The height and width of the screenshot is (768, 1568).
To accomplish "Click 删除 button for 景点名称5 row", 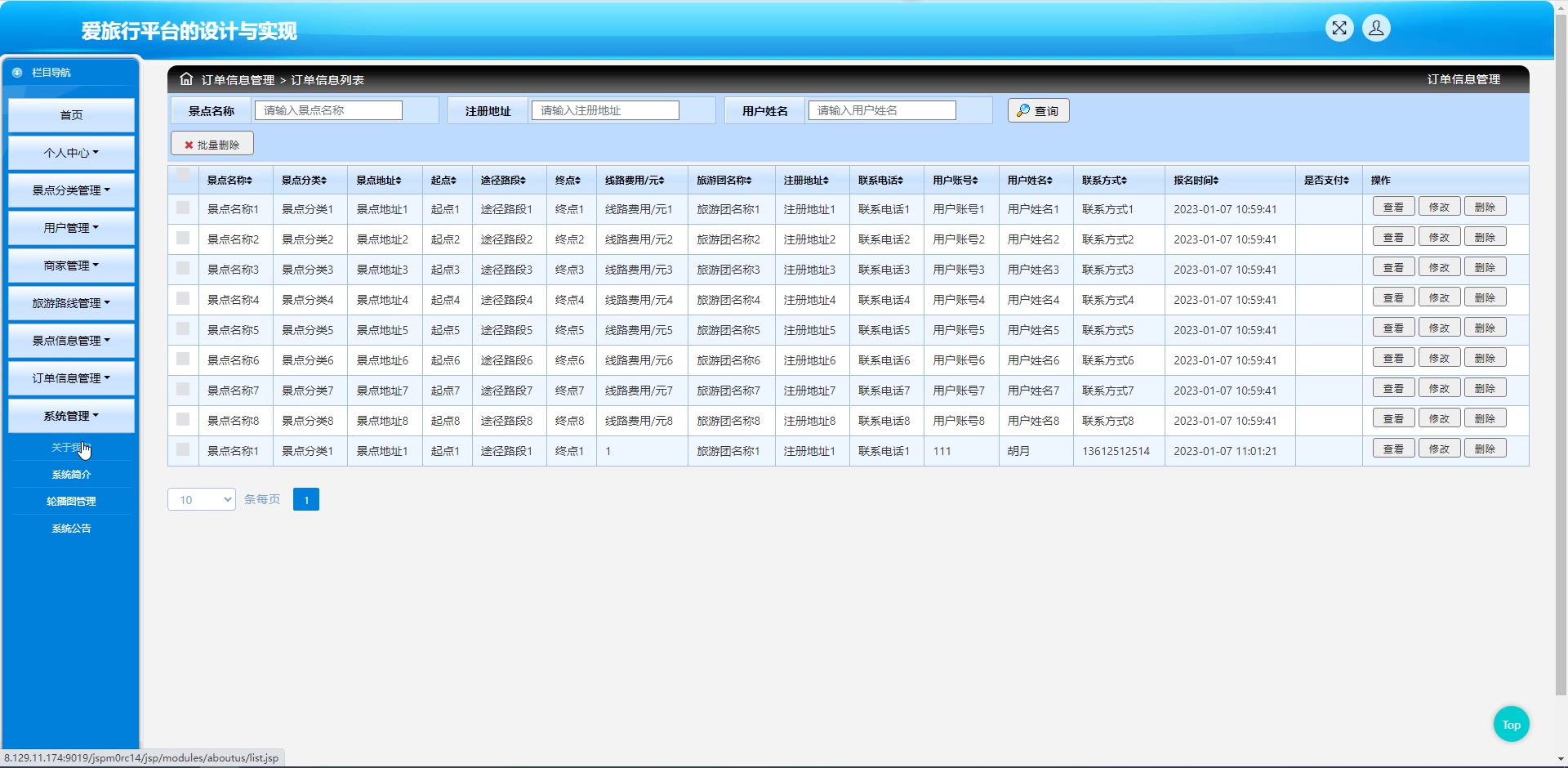I will click(1485, 328).
